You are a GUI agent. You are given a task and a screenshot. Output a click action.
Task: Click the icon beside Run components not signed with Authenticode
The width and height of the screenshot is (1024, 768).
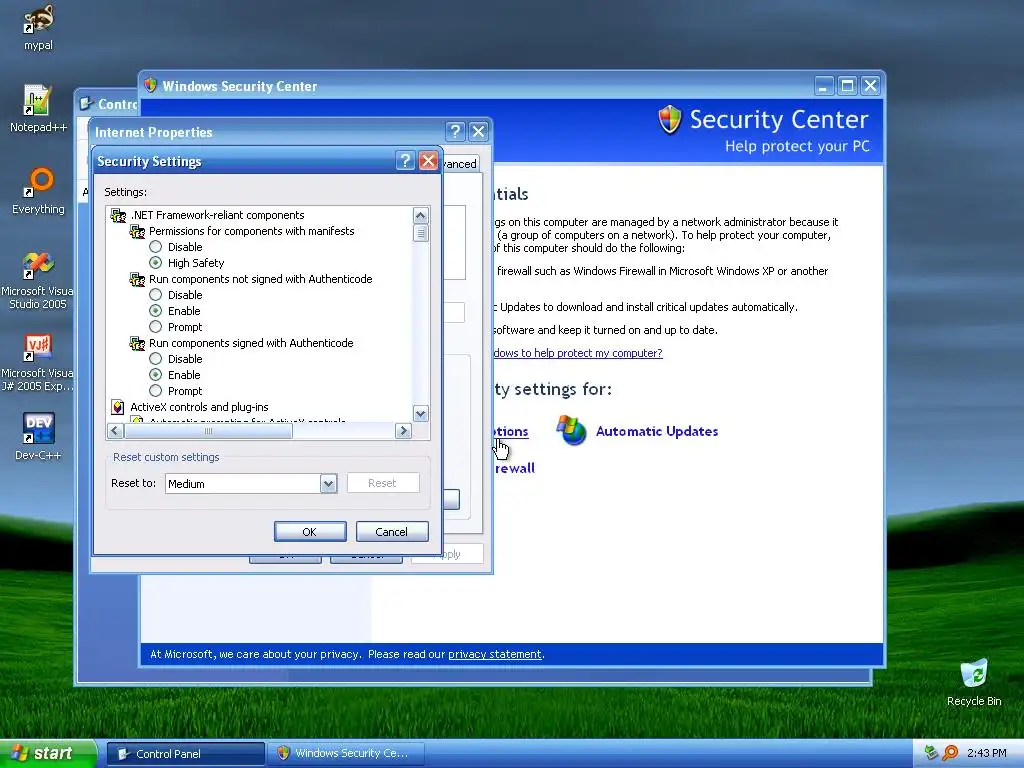pyautogui.click(x=137, y=280)
